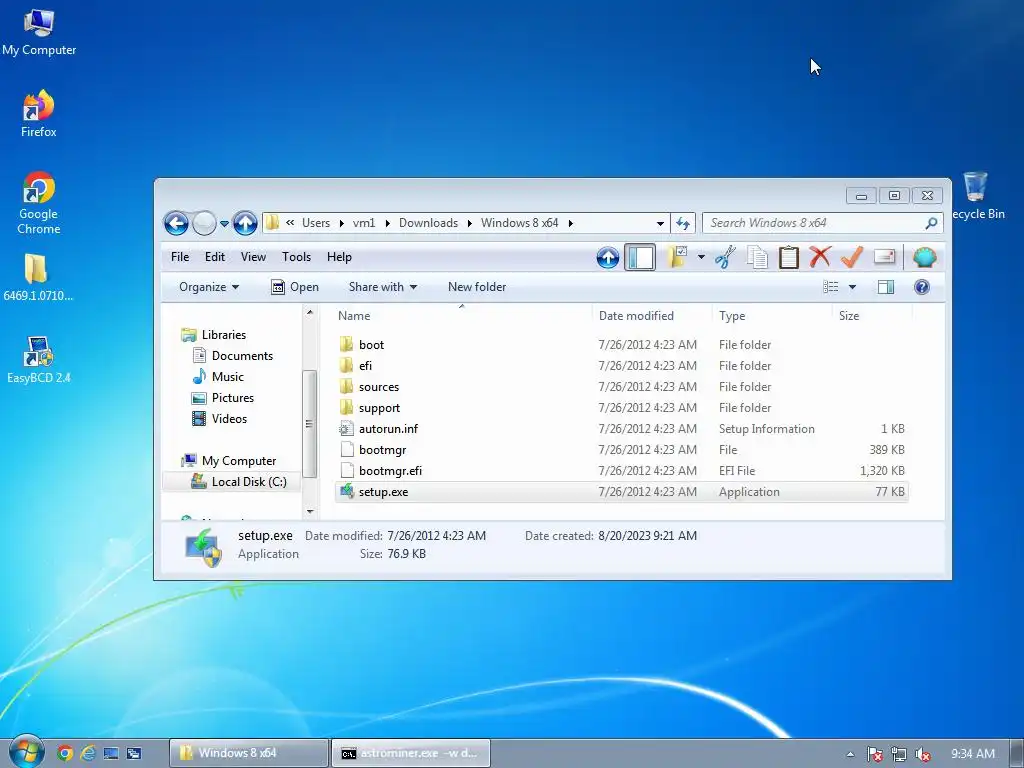Click the red X Delete icon
Image resolution: width=1024 pixels, height=768 pixels.
click(820, 257)
